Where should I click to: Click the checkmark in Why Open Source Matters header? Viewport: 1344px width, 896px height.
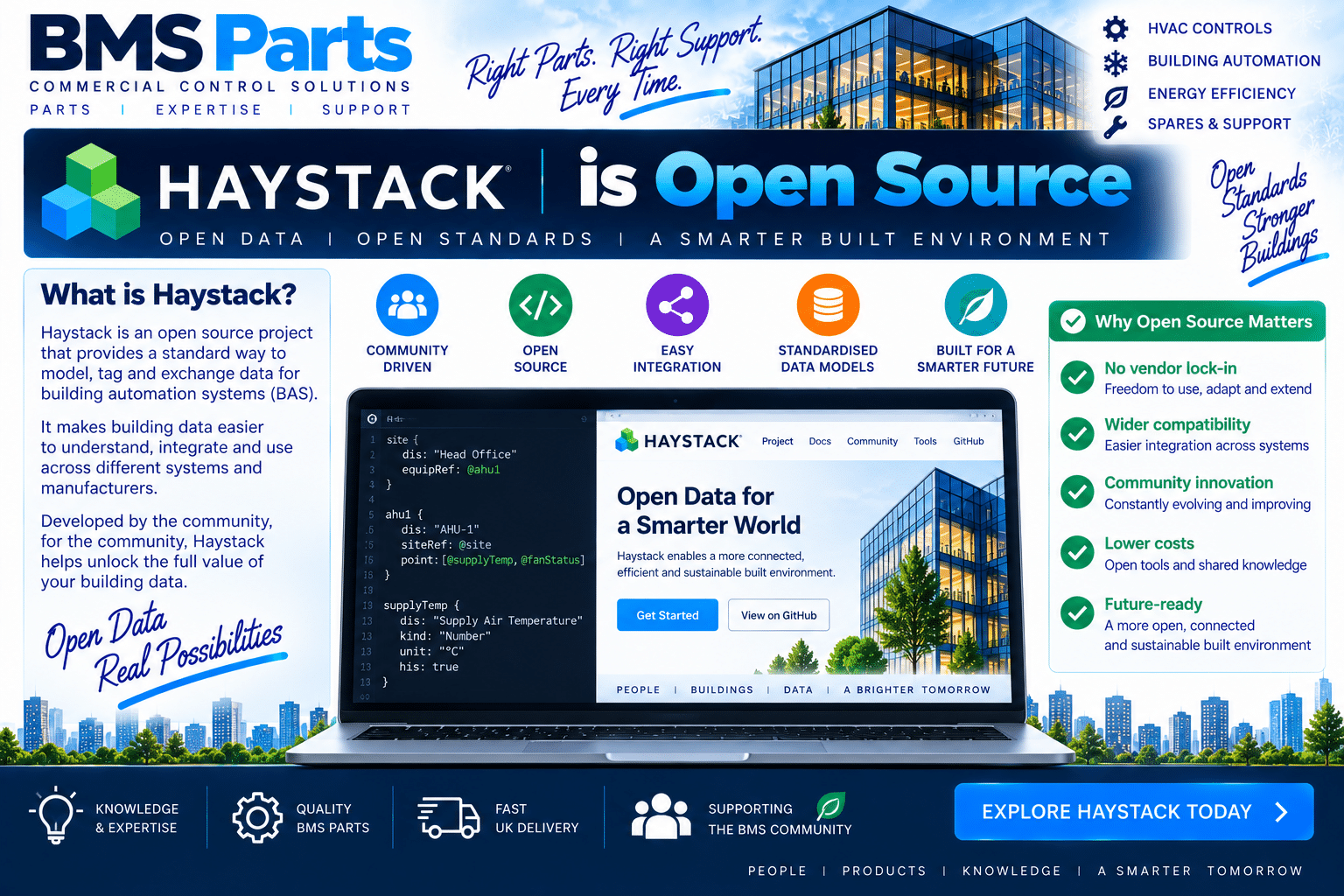point(1073,321)
